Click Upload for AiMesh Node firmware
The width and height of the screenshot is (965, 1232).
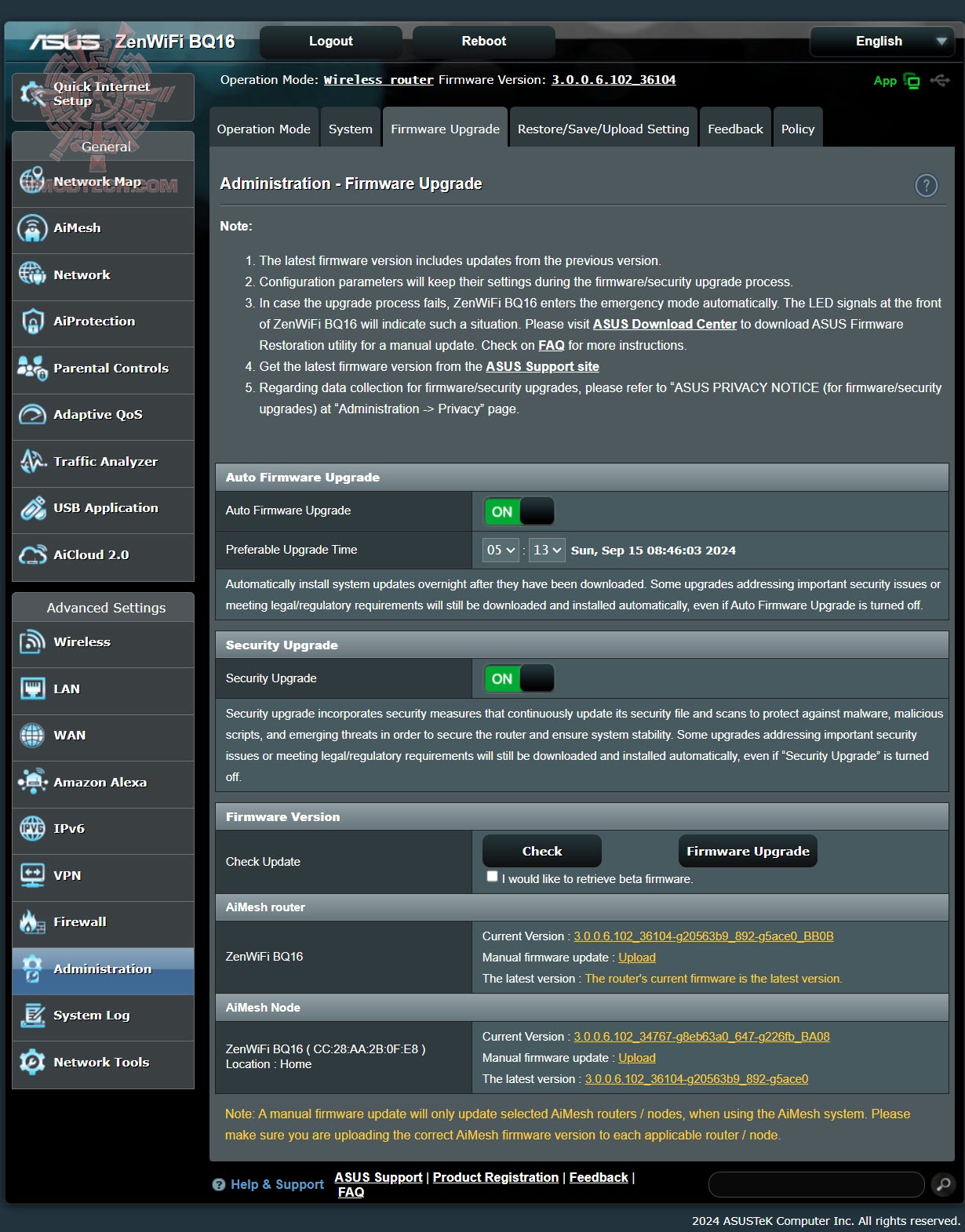637,1058
